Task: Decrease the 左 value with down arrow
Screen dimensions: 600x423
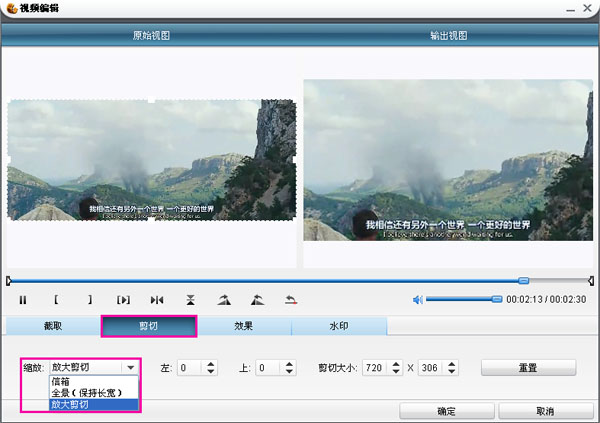Action: click(210, 372)
